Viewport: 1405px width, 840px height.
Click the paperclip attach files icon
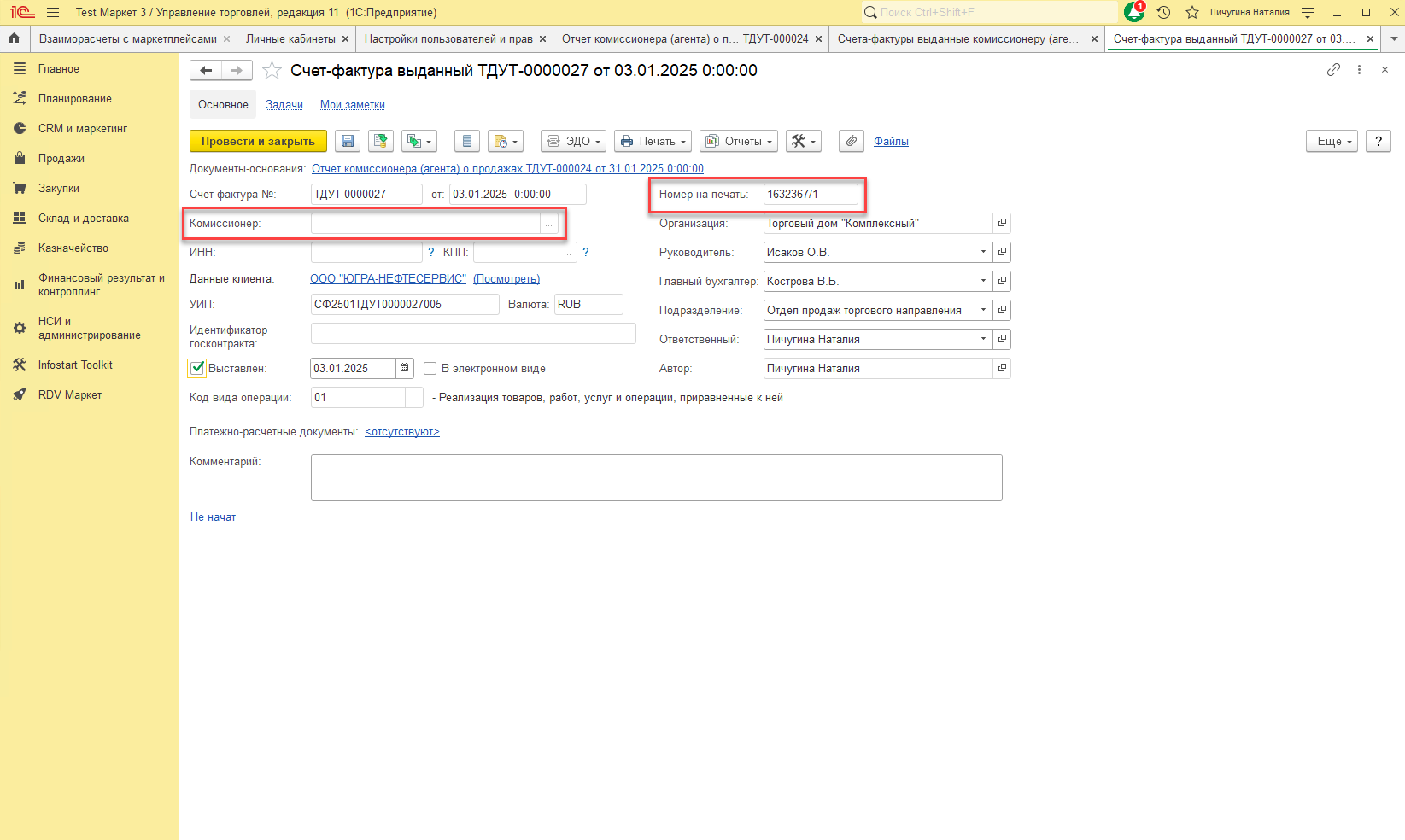coord(851,142)
